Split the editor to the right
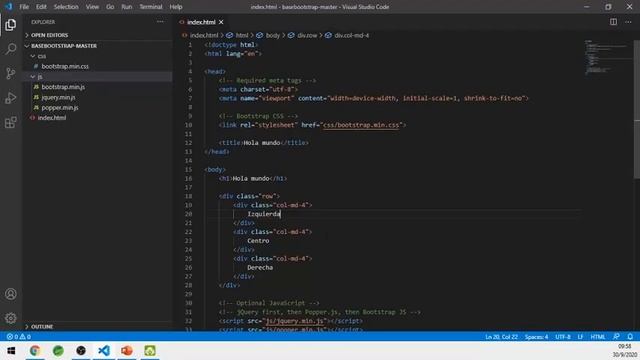The height and width of the screenshot is (360, 640). 613,22
